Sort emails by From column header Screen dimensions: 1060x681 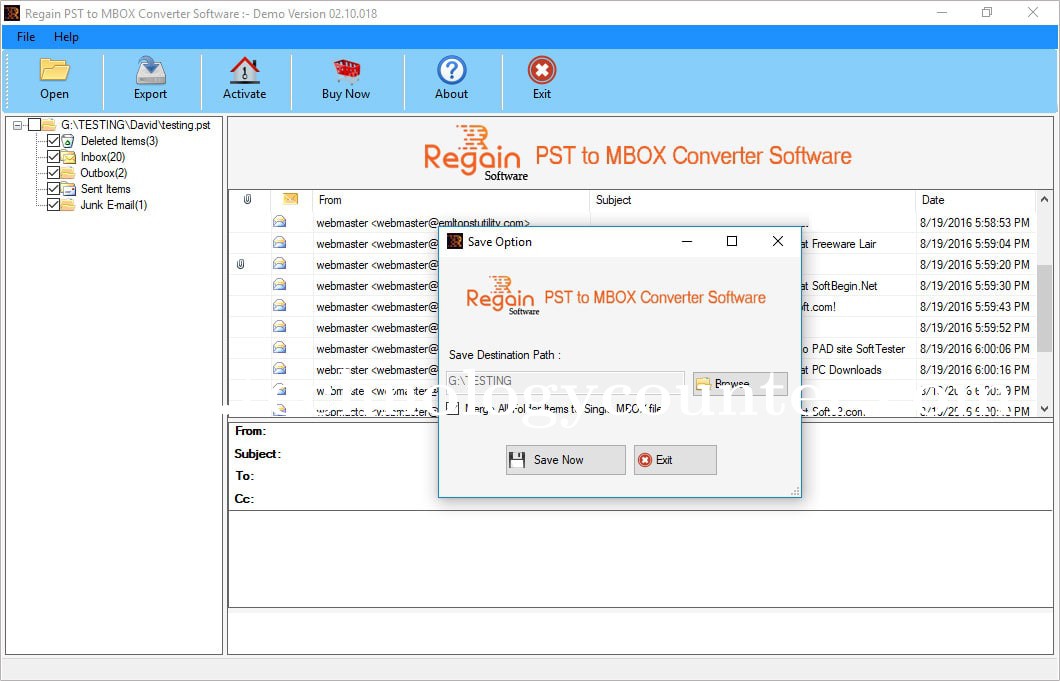pos(450,199)
